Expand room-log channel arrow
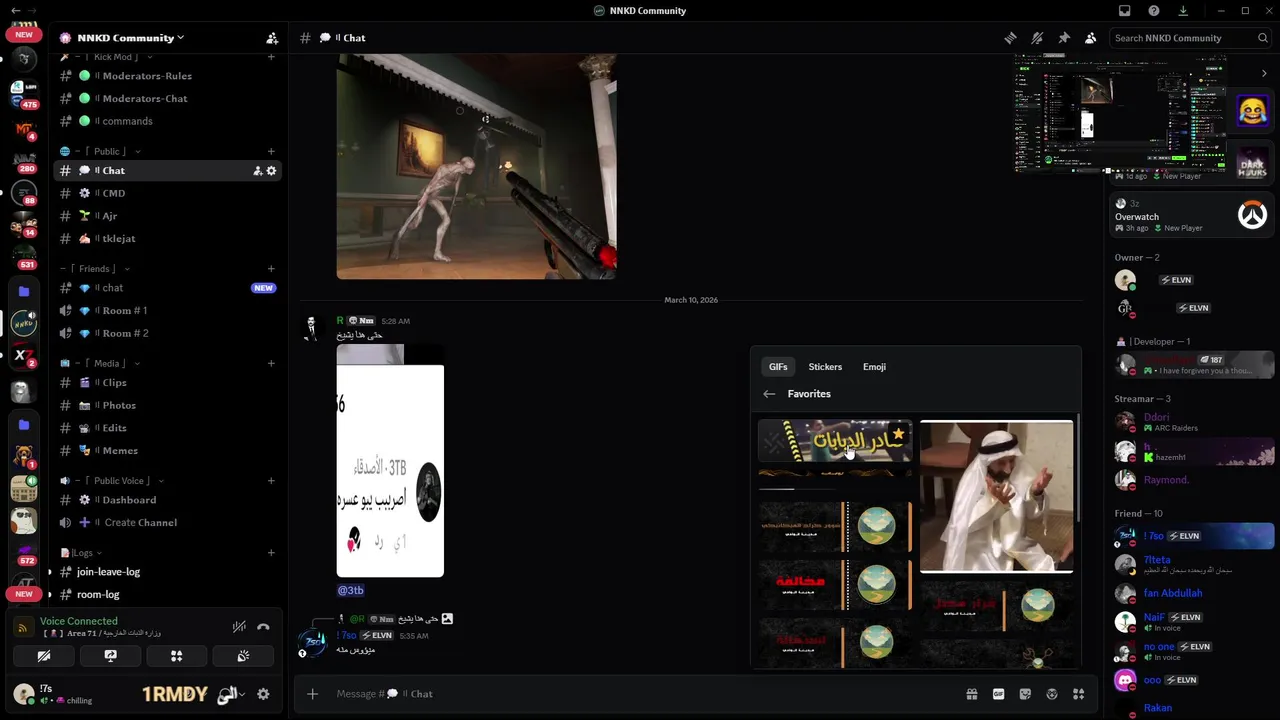This screenshot has width=1280, height=720. [50, 594]
